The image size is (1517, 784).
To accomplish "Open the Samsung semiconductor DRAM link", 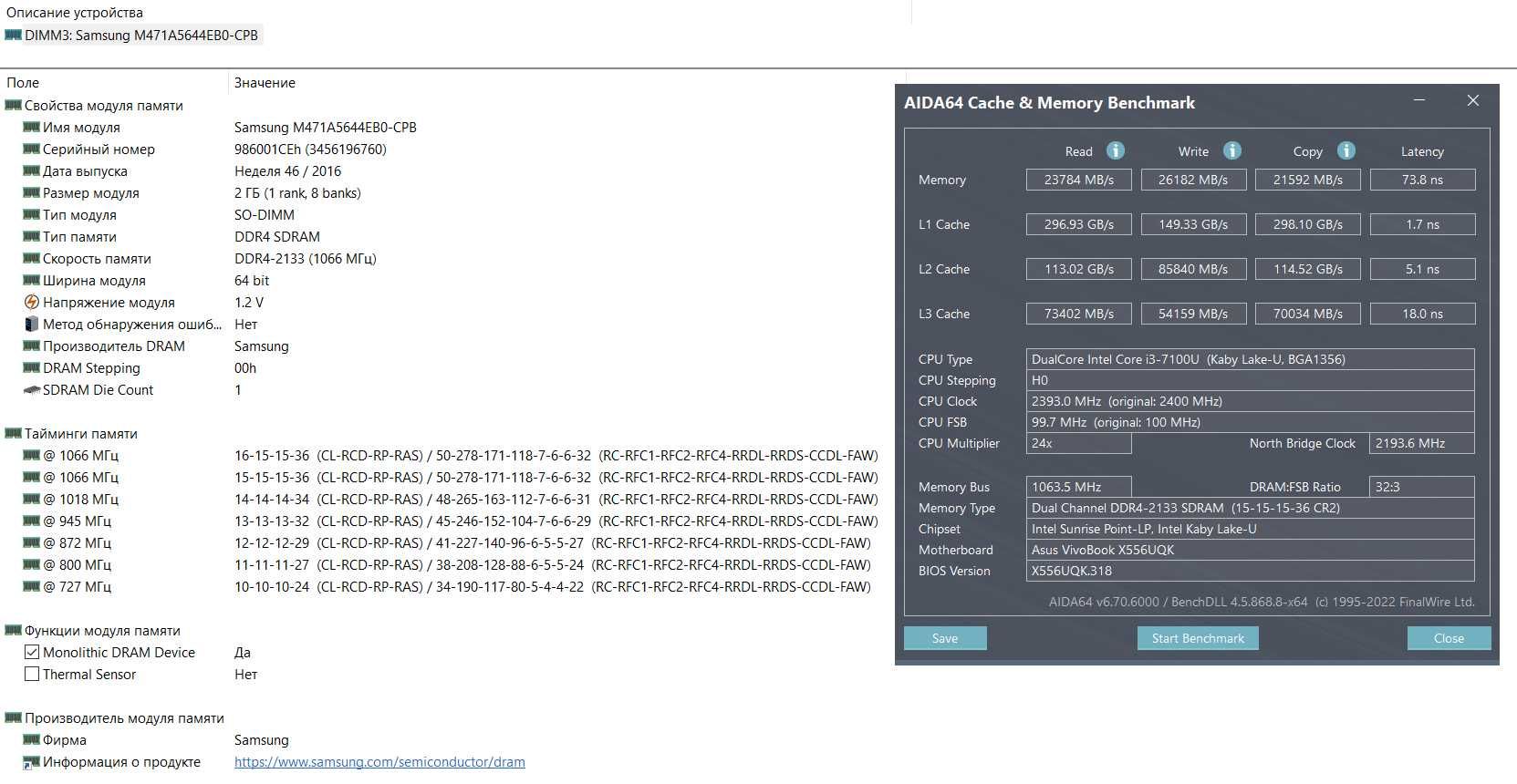I will (x=379, y=762).
